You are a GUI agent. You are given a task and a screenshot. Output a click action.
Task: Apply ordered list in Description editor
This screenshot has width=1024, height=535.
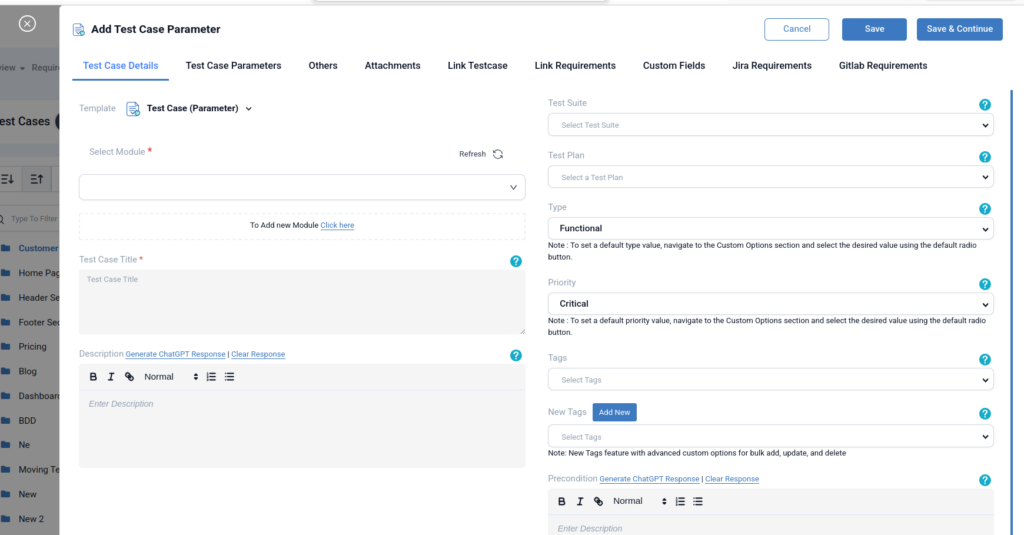coord(211,377)
